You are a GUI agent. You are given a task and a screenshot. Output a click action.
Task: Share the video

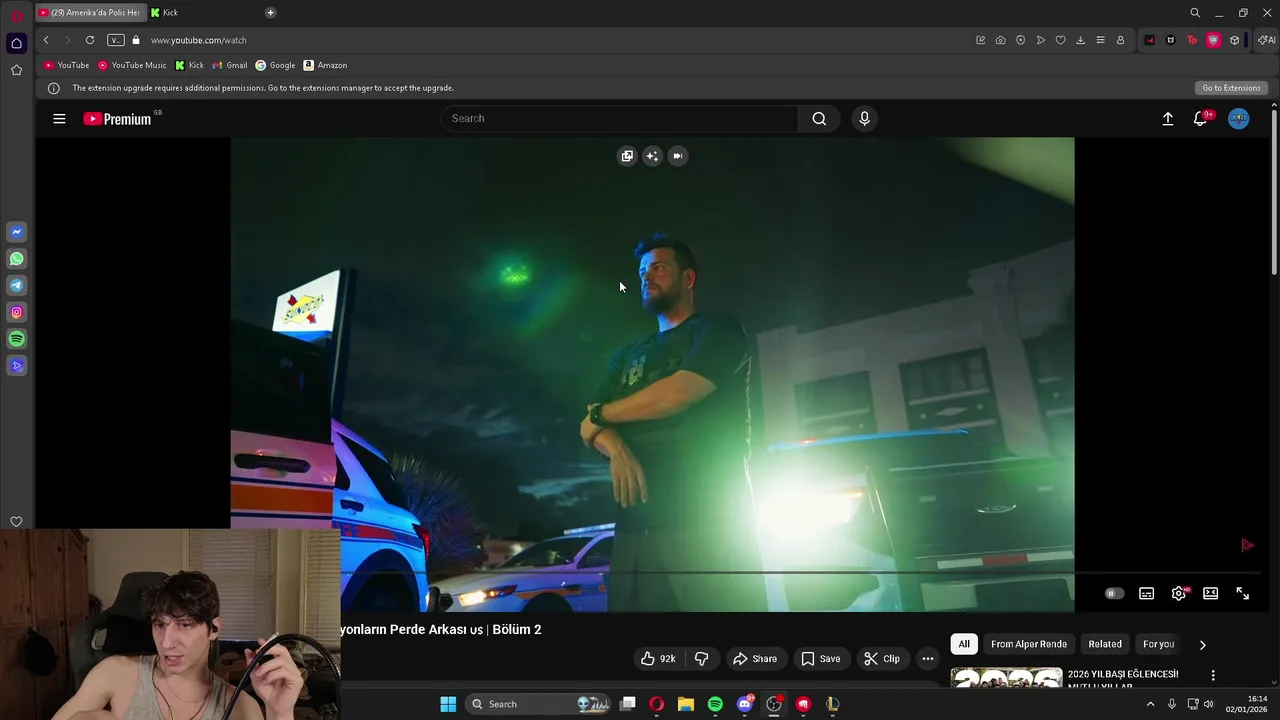[x=755, y=658]
